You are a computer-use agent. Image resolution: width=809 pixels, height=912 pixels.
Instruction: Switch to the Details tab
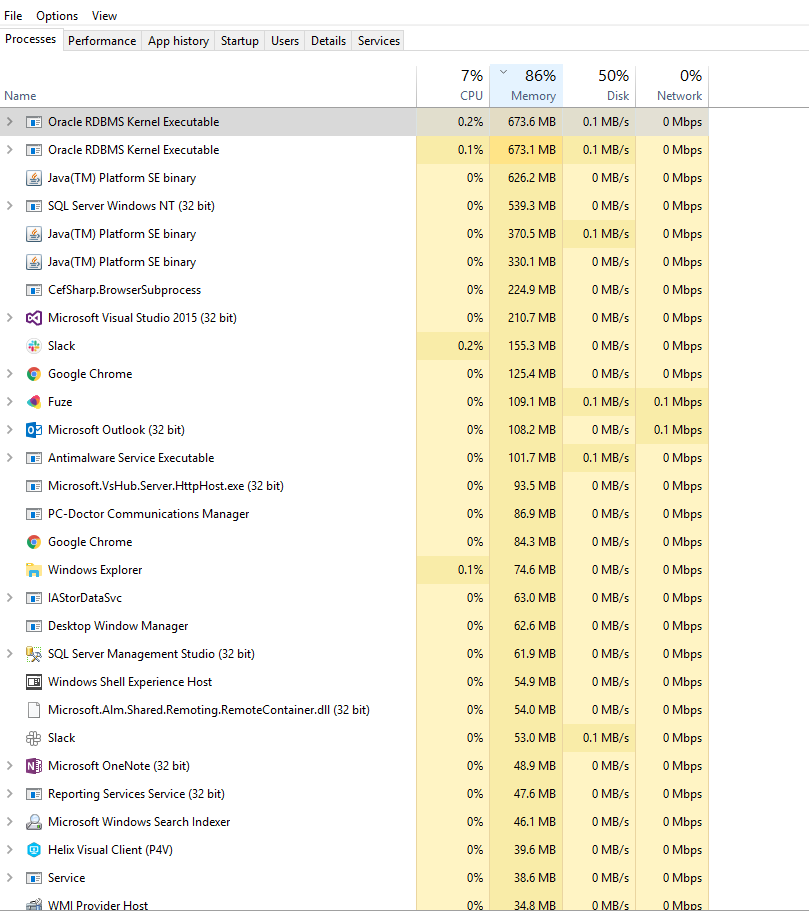click(329, 41)
